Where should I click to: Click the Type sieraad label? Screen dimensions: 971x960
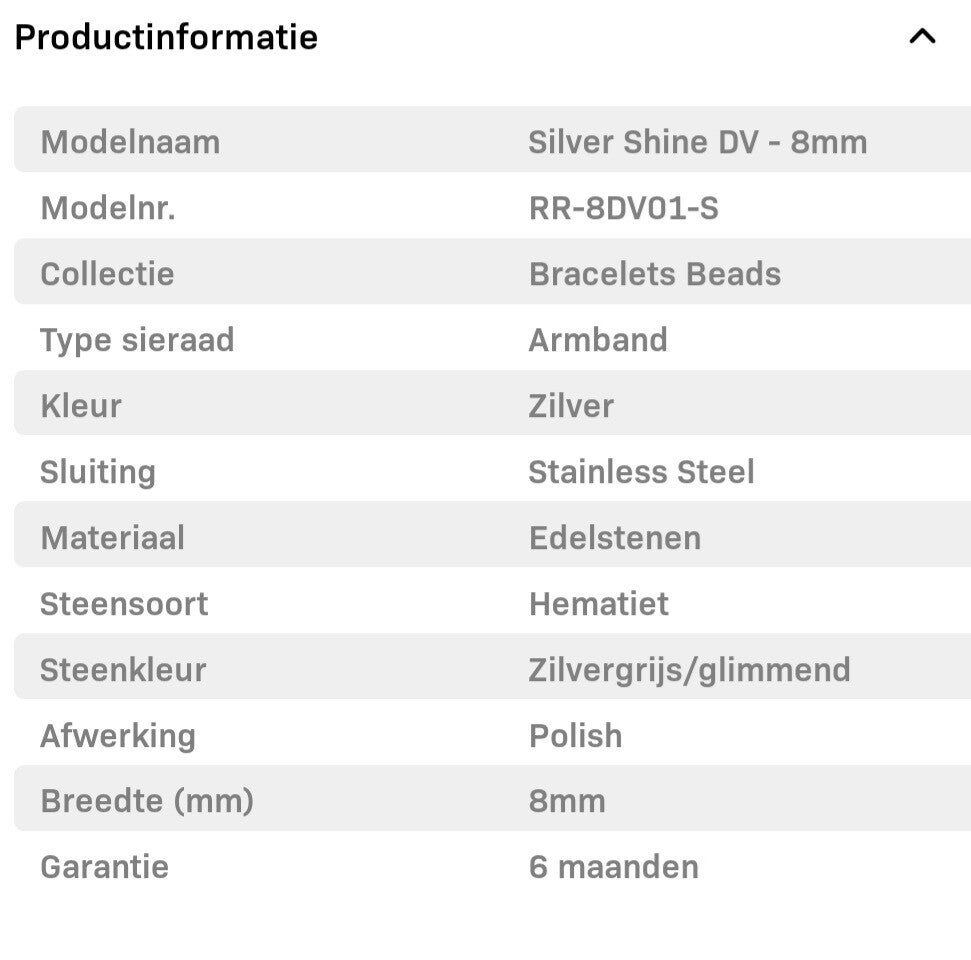[137, 340]
